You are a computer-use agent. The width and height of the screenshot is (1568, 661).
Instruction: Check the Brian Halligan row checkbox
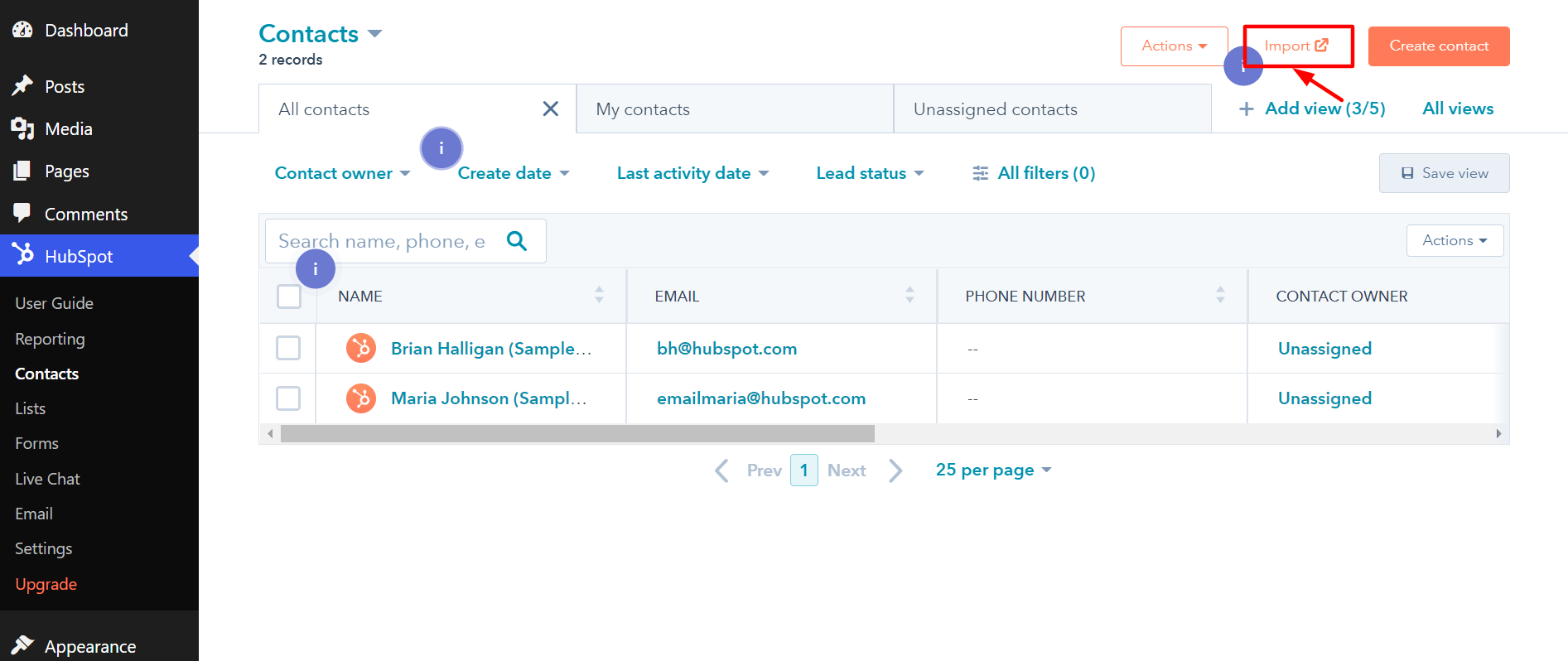288,348
